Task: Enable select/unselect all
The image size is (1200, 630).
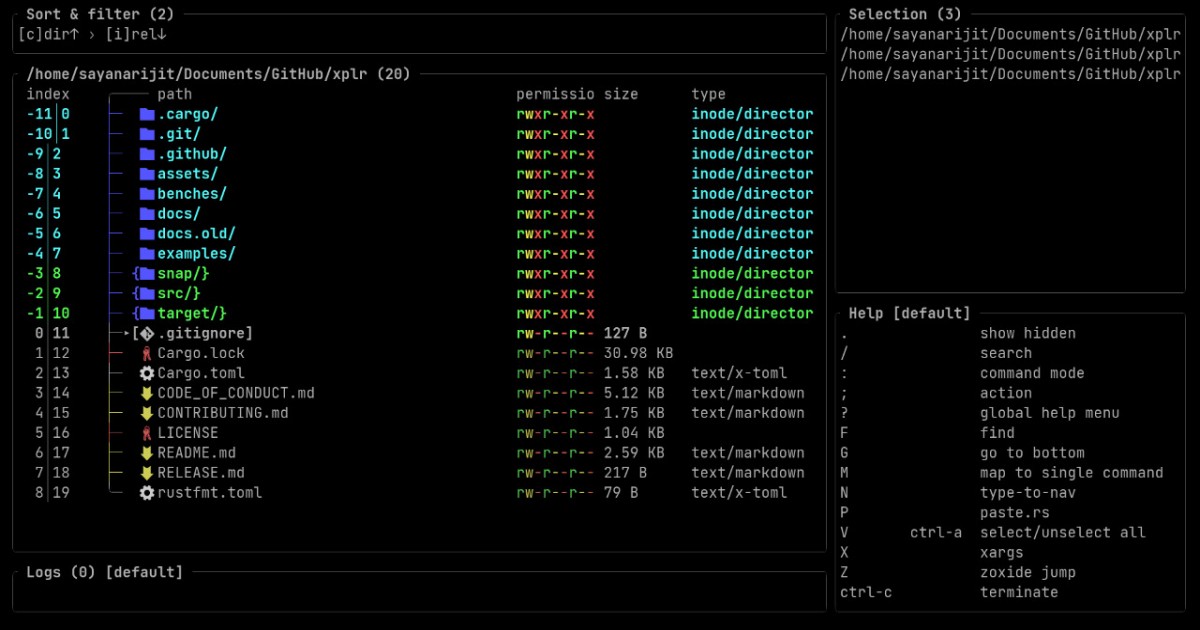Action: click(1050, 532)
